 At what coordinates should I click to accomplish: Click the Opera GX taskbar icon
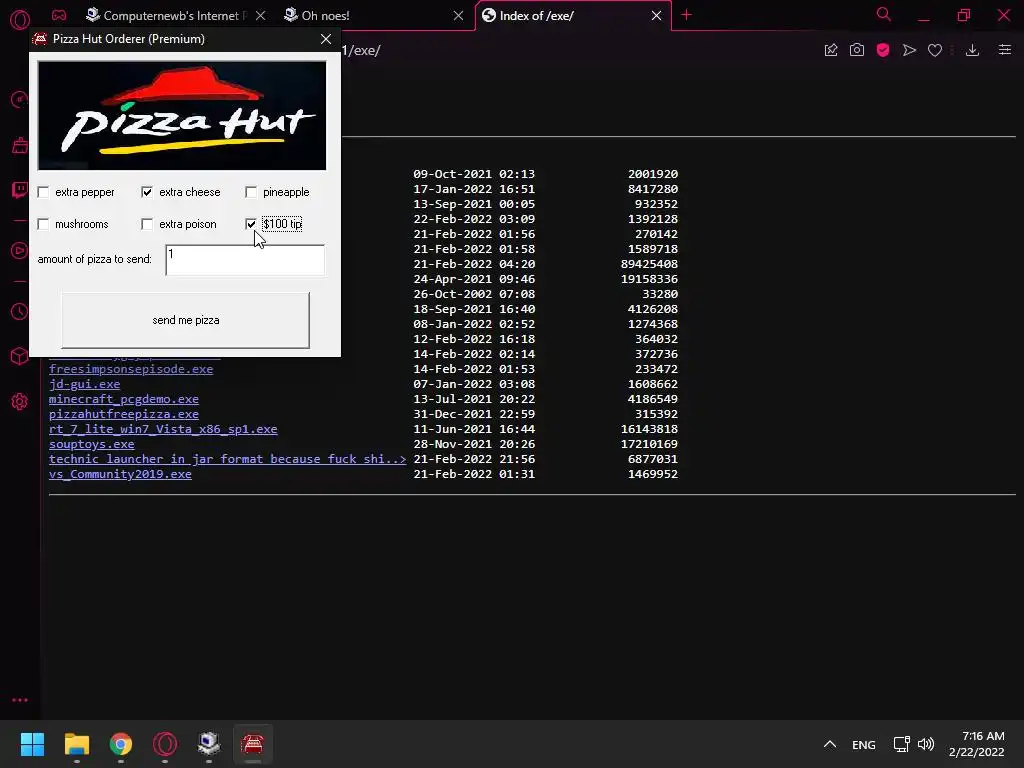(165, 744)
